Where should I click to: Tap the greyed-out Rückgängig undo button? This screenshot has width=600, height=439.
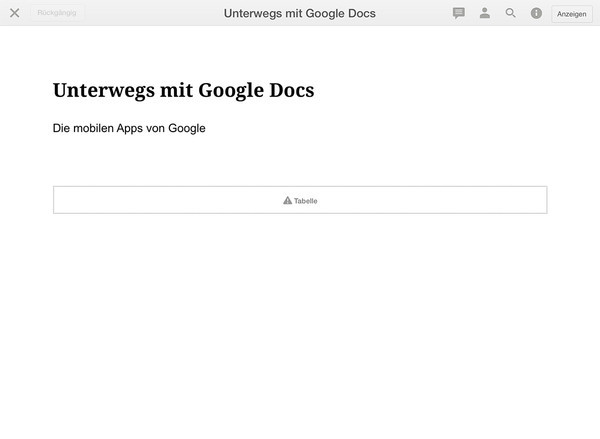pos(55,13)
